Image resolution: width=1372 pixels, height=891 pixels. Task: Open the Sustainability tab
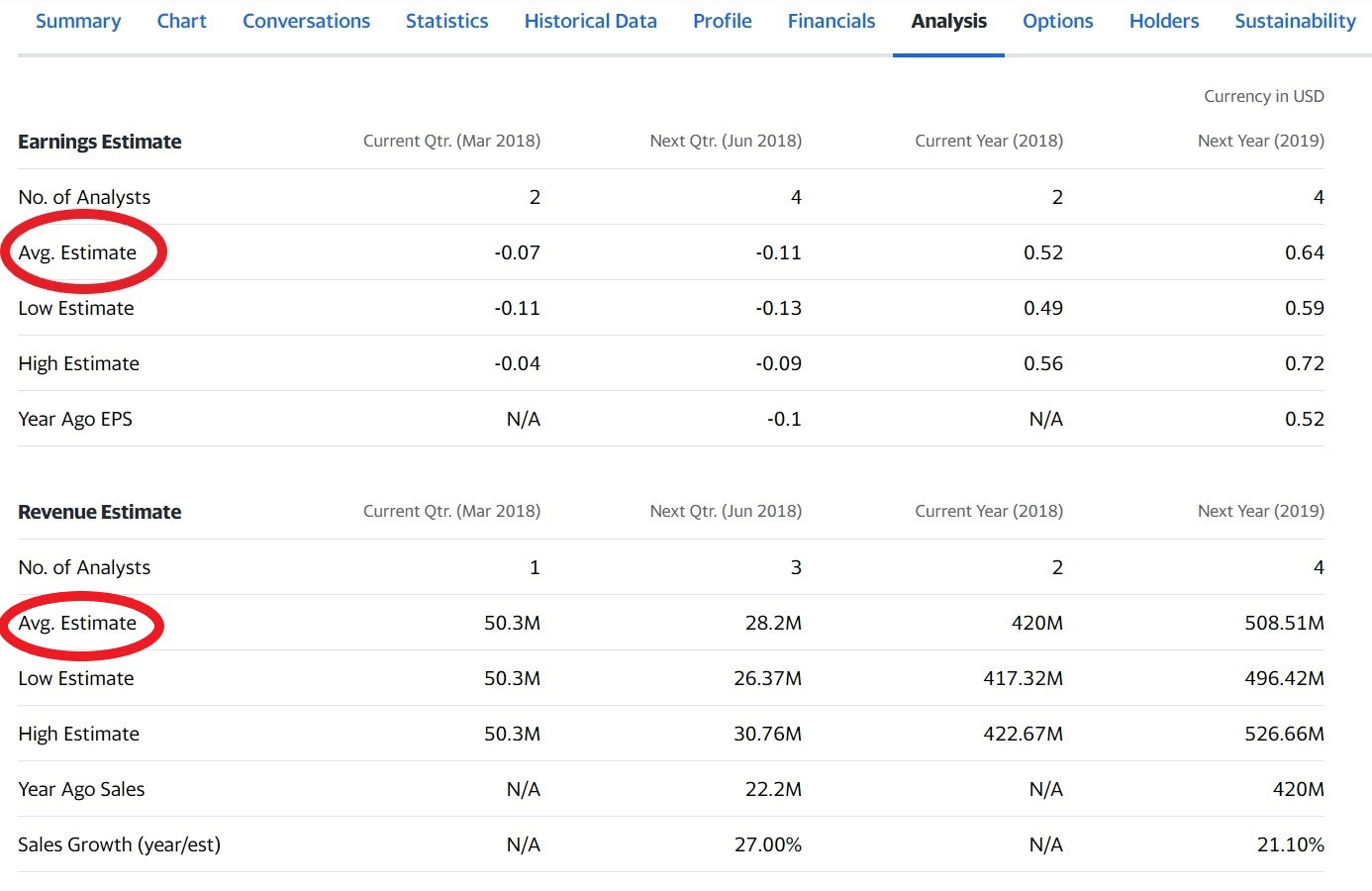click(x=1295, y=21)
